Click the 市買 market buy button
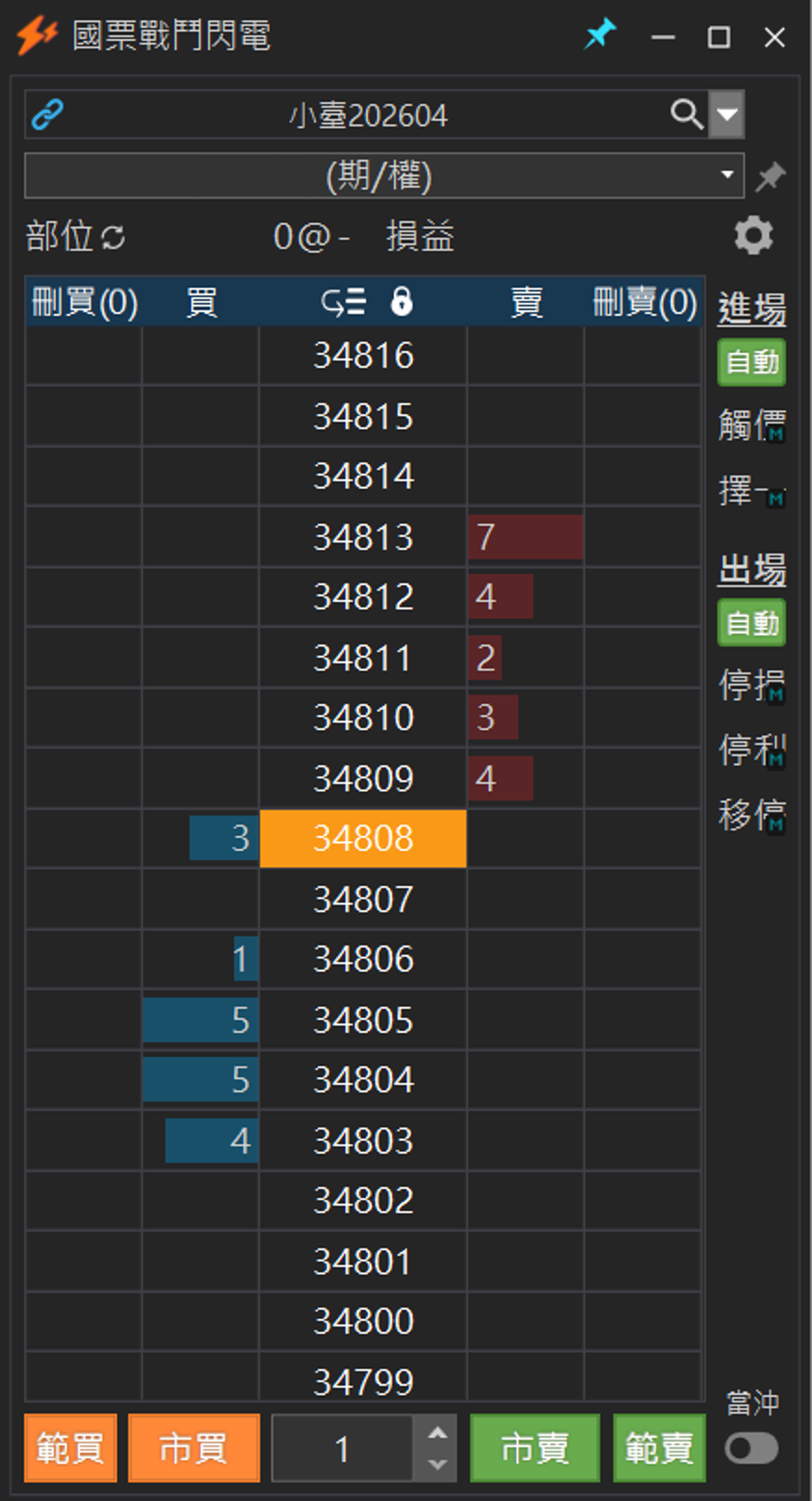 (193, 1448)
